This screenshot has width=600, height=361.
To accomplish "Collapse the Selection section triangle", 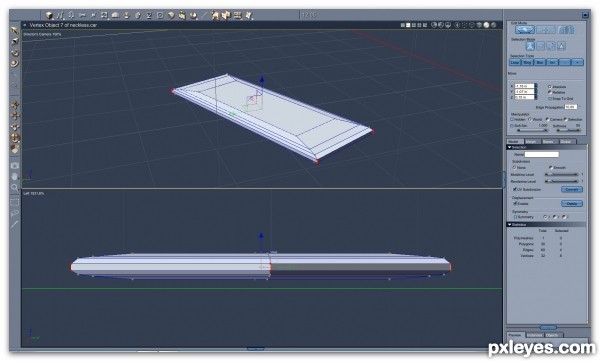I will pos(509,147).
